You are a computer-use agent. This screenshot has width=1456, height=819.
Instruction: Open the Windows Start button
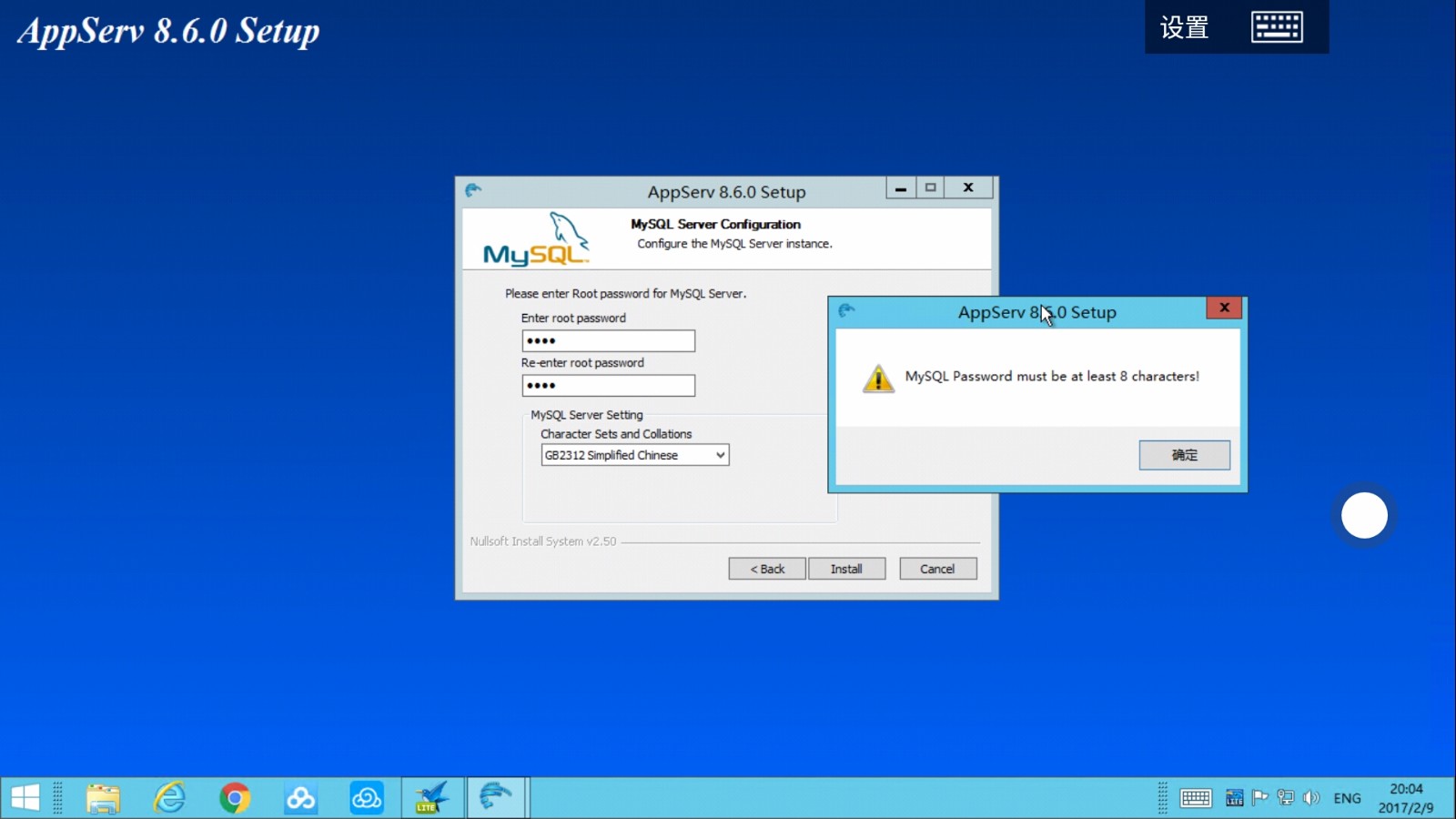click(x=25, y=798)
